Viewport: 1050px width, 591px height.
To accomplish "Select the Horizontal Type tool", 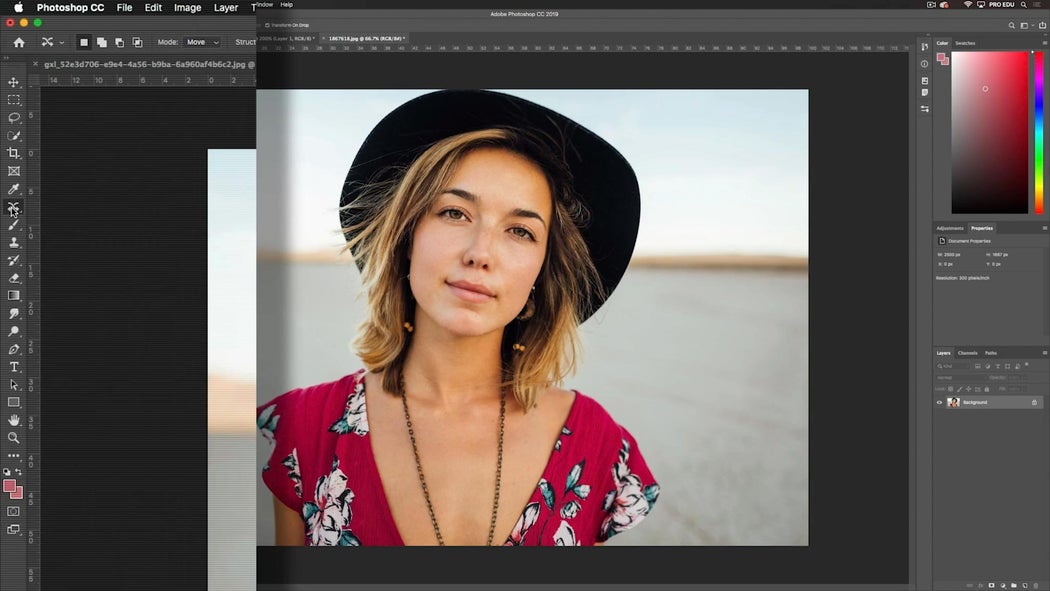I will (13, 367).
